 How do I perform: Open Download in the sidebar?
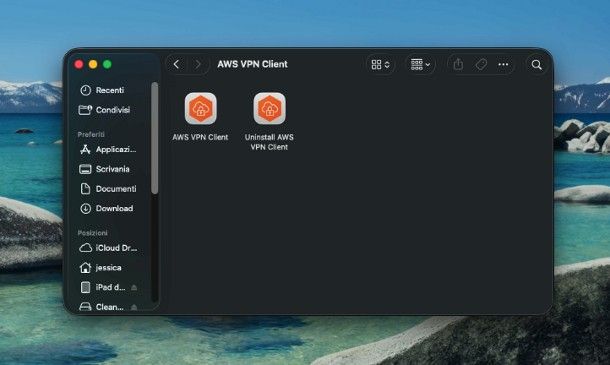106,209
